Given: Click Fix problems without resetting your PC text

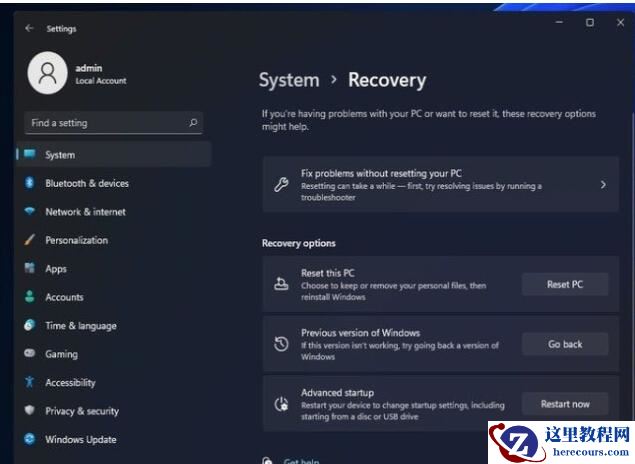Looking at the screenshot, I should click(381, 173).
